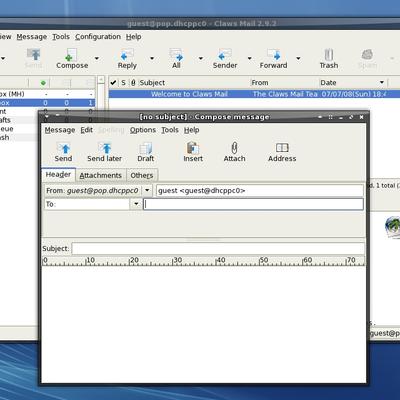
Task: Click the From address field
Action: point(260,190)
